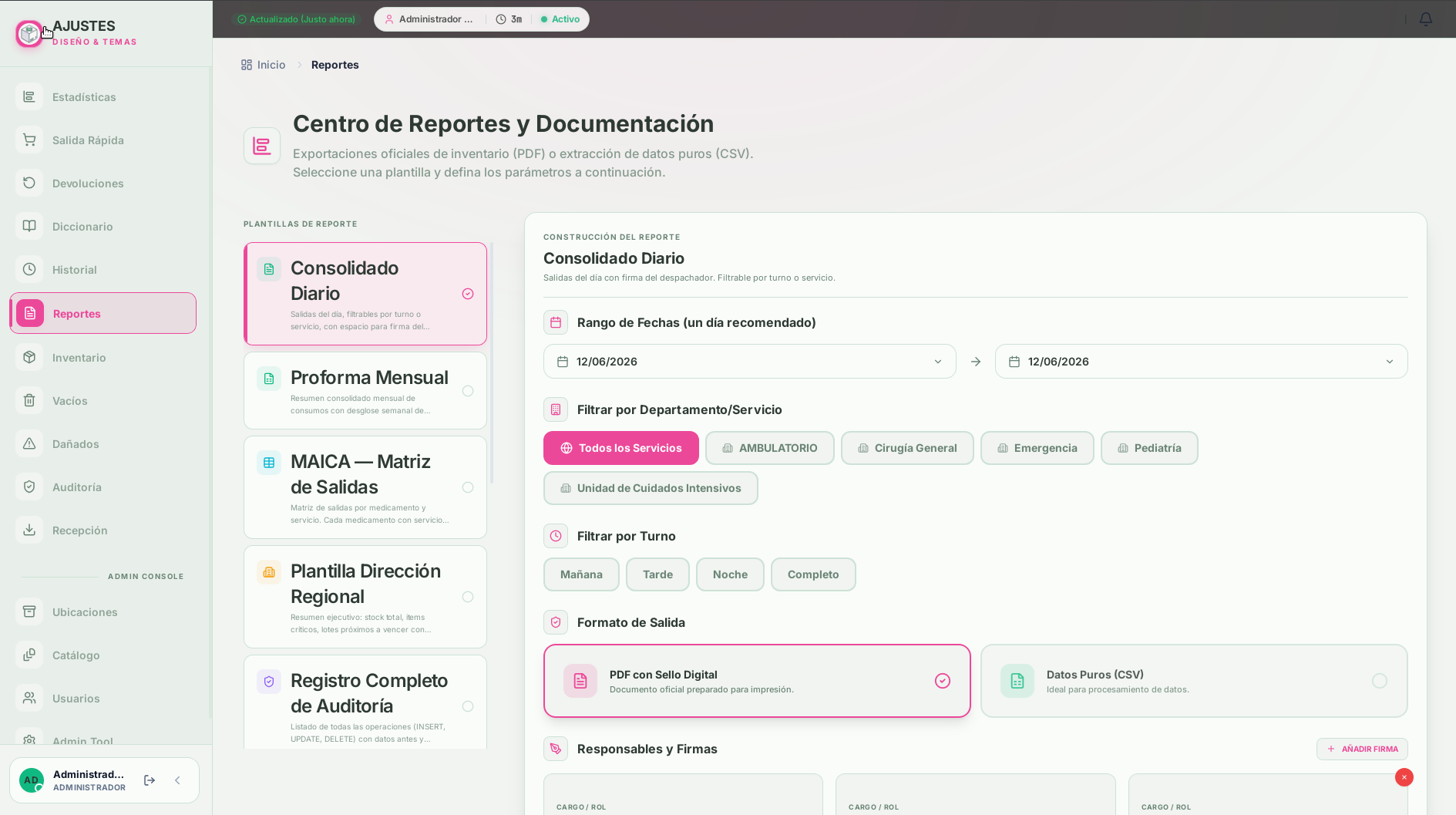The image size is (1456, 815).
Task: Go to Salida Rápida menu item
Action: pos(103,140)
